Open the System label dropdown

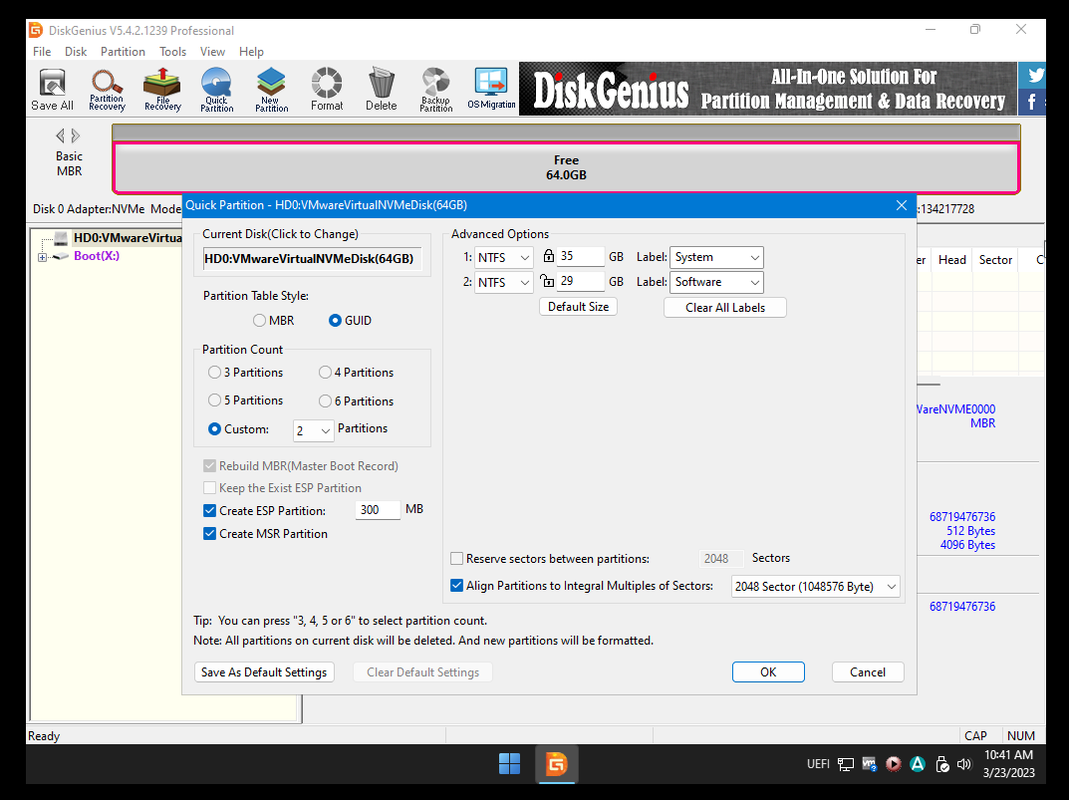pyautogui.click(x=717, y=257)
